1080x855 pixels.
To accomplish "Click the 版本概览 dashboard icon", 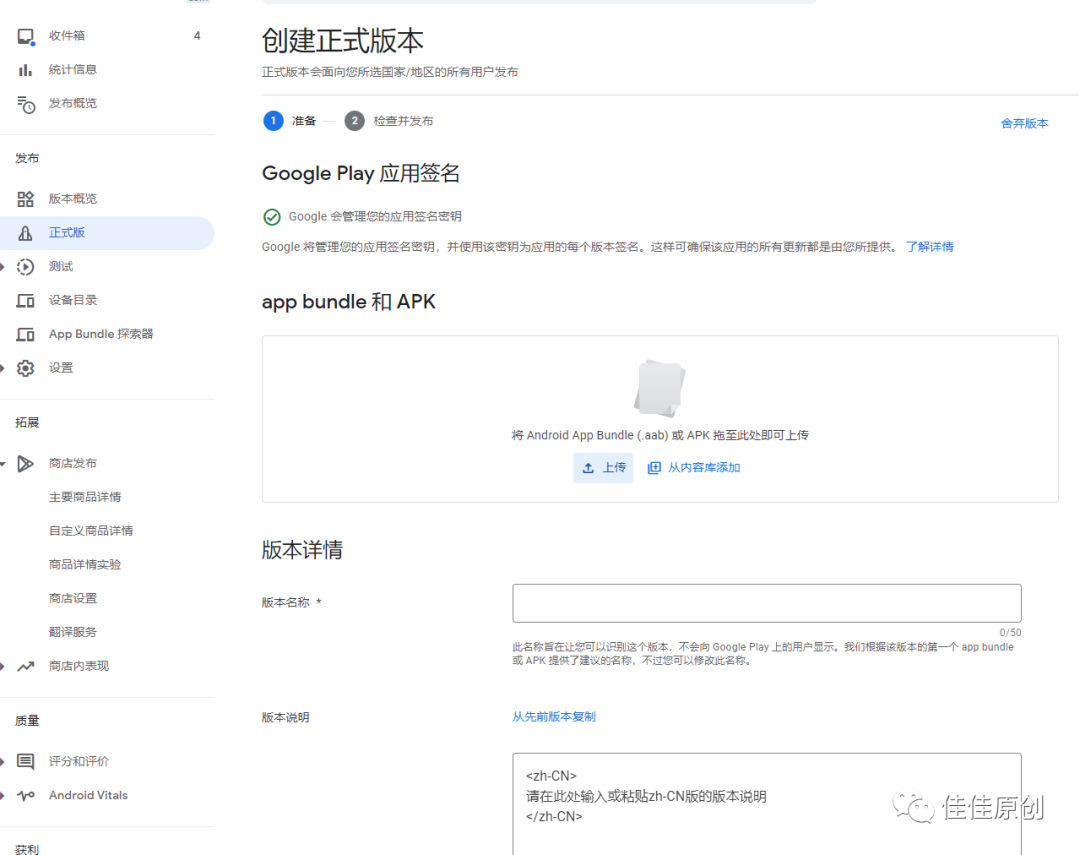I will 25,199.
